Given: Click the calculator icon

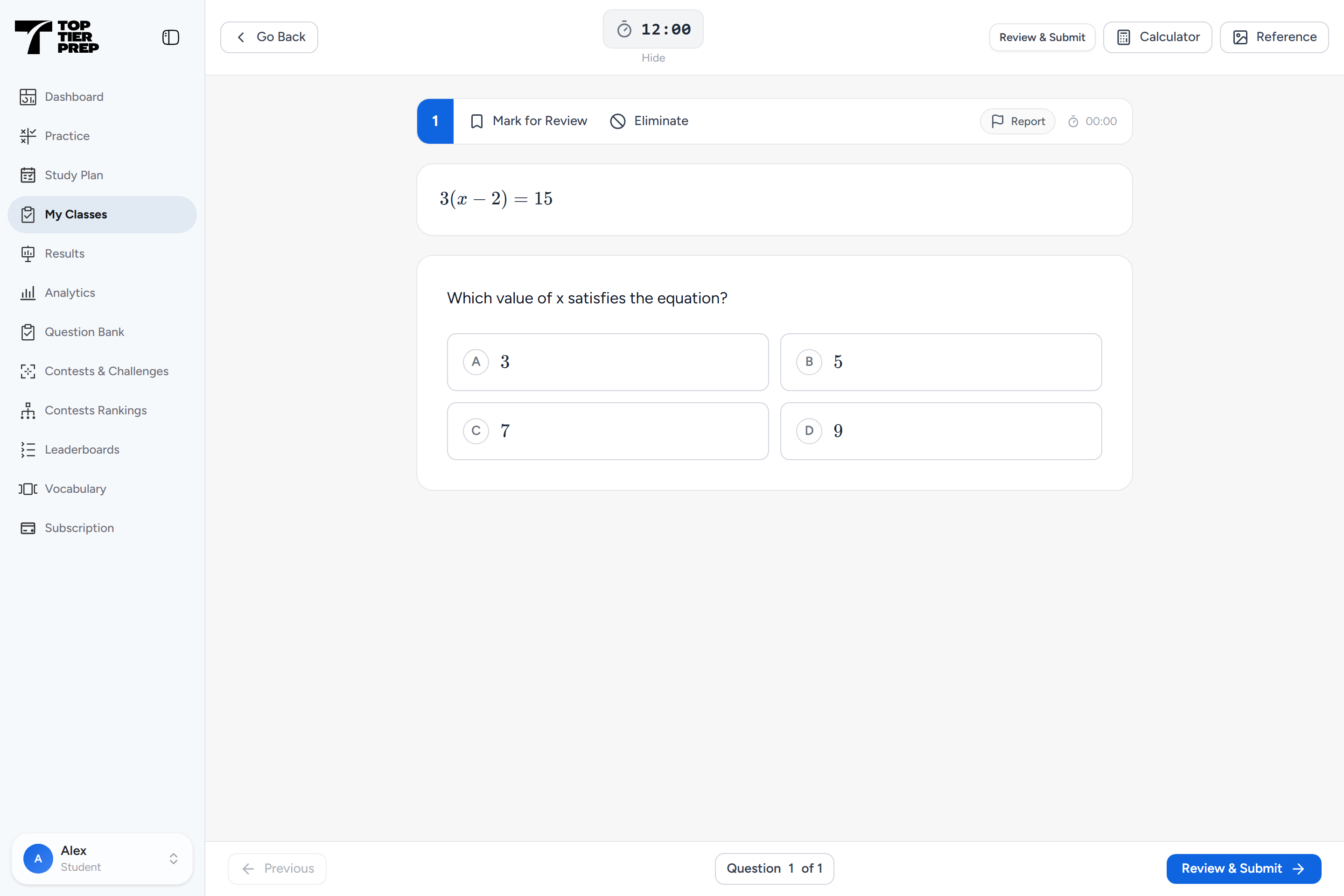Looking at the screenshot, I should coord(1123,37).
